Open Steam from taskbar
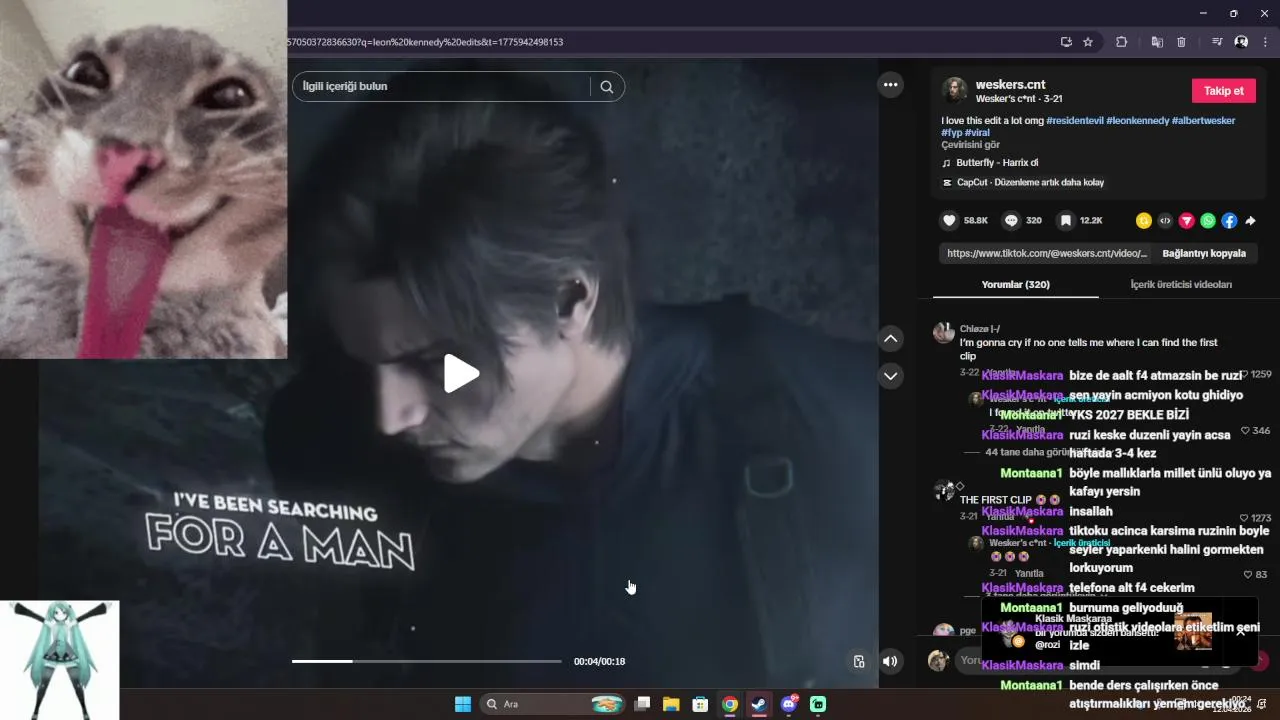Image resolution: width=1280 pixels, height=720 pixels. (x=759, y=704)
